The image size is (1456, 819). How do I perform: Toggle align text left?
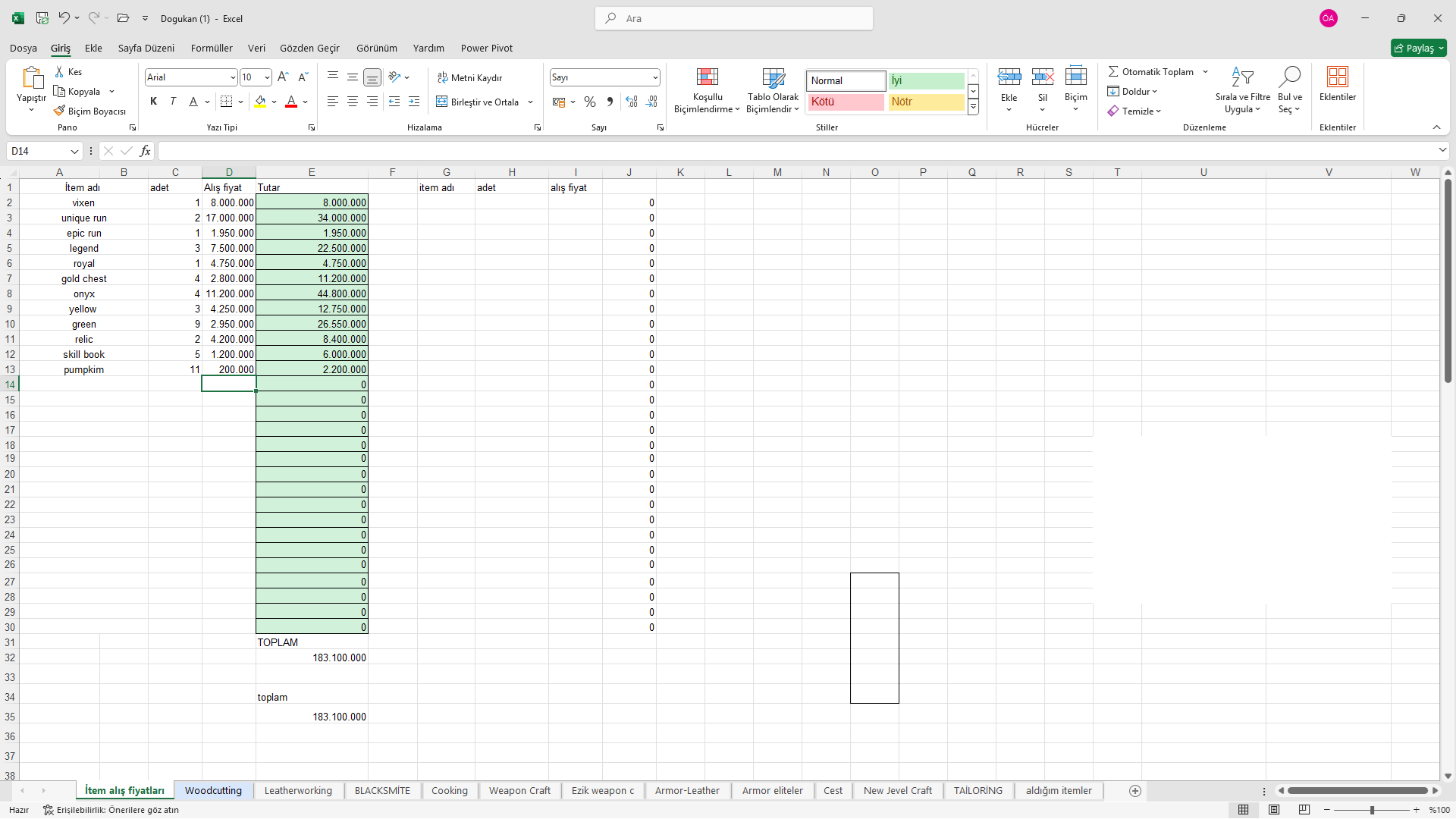click(x=333, y=102)
